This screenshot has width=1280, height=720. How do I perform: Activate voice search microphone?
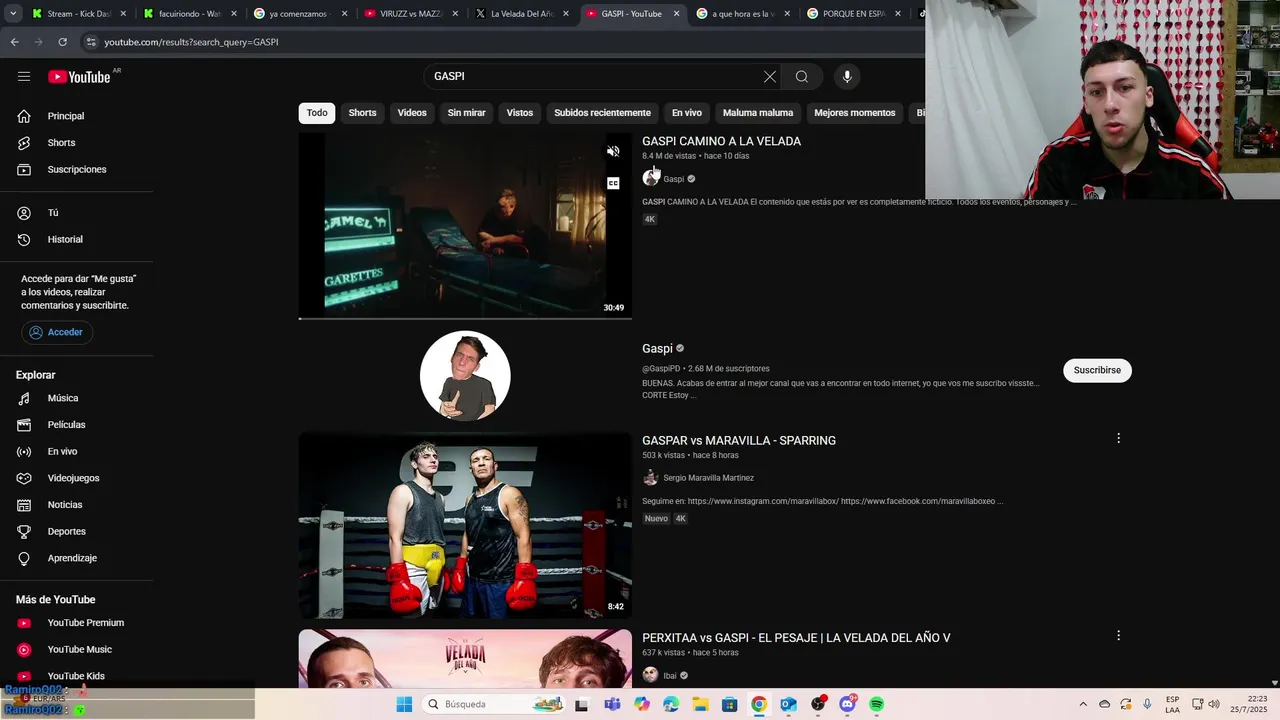click(x=847, y=76)
